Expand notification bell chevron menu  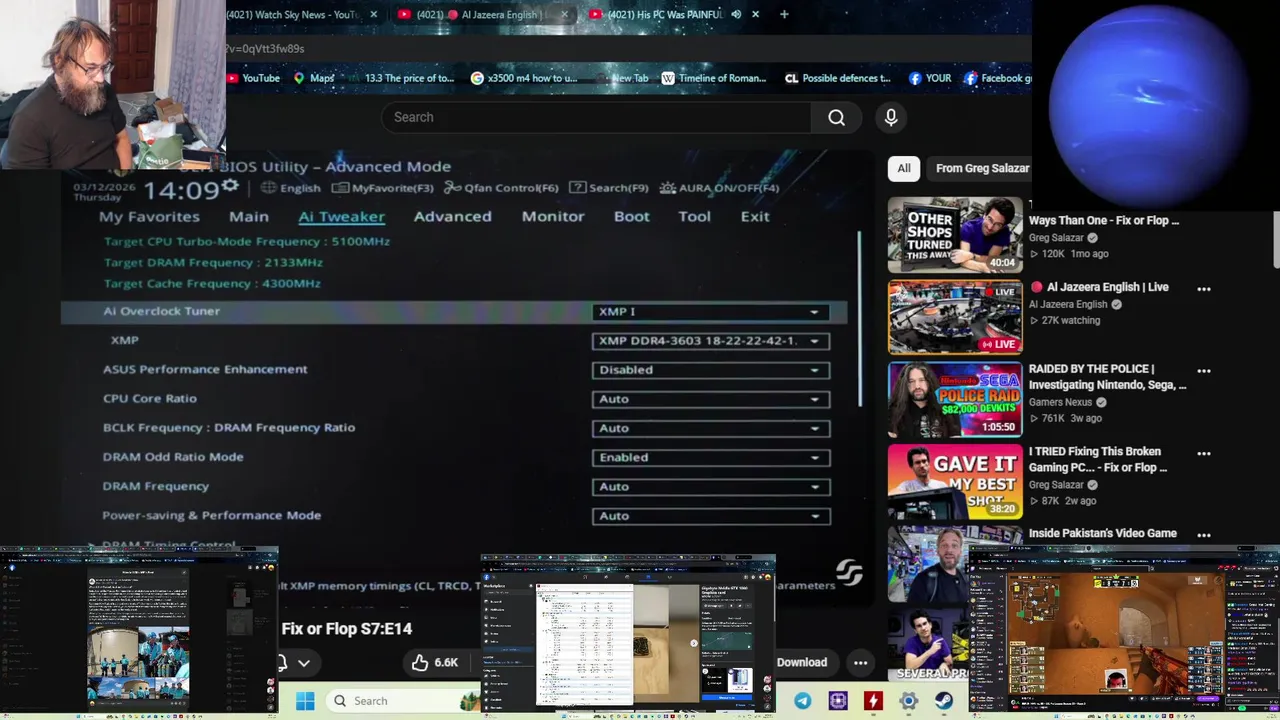click(304, 663)
